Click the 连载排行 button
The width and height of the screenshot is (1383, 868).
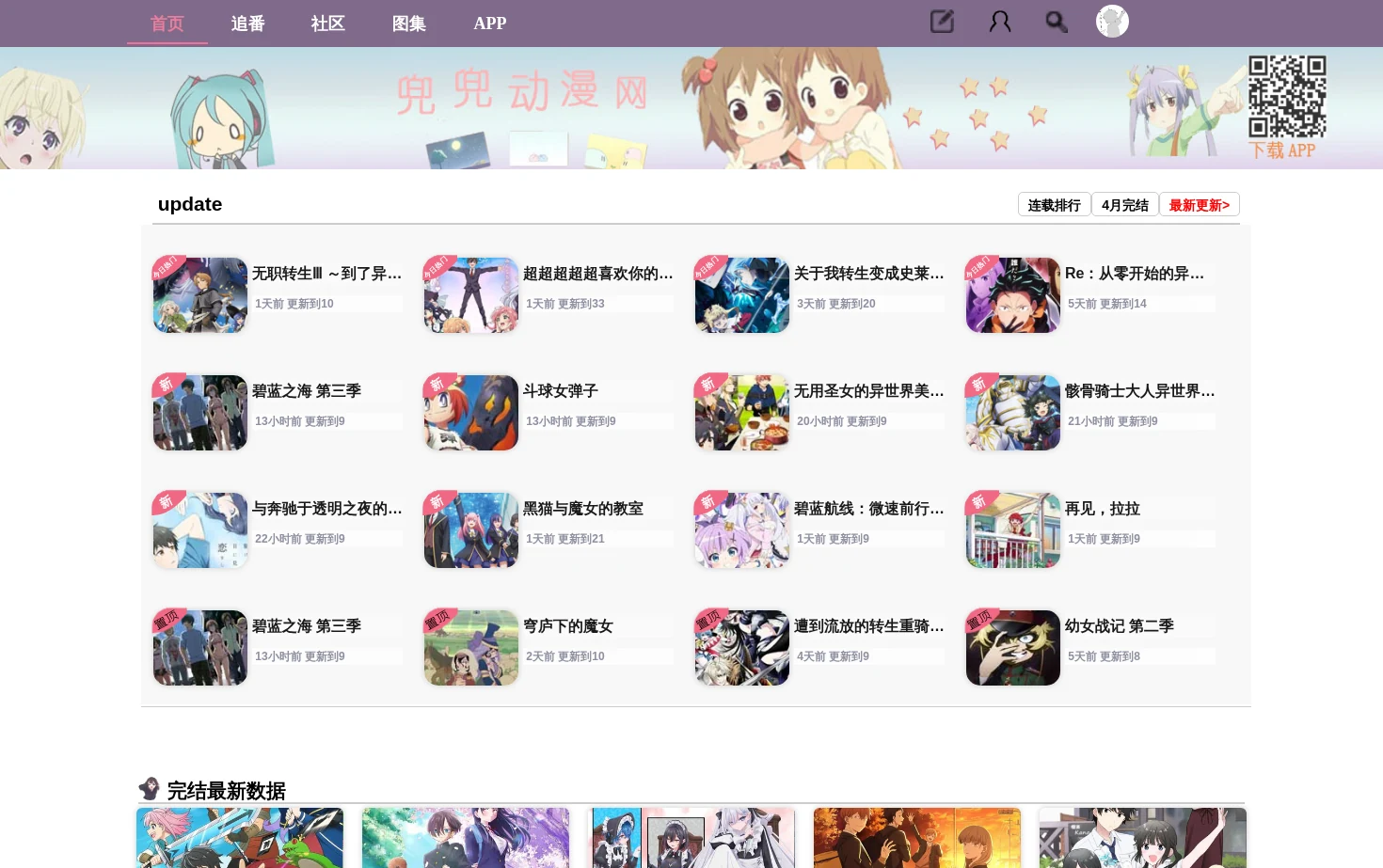click(x=1054, y=205)
